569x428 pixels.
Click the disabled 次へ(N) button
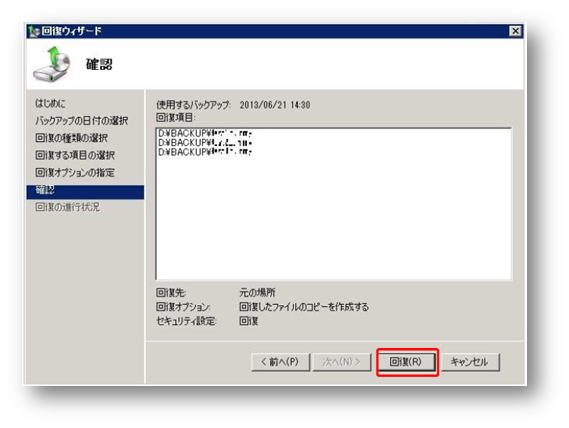[341, 362]
